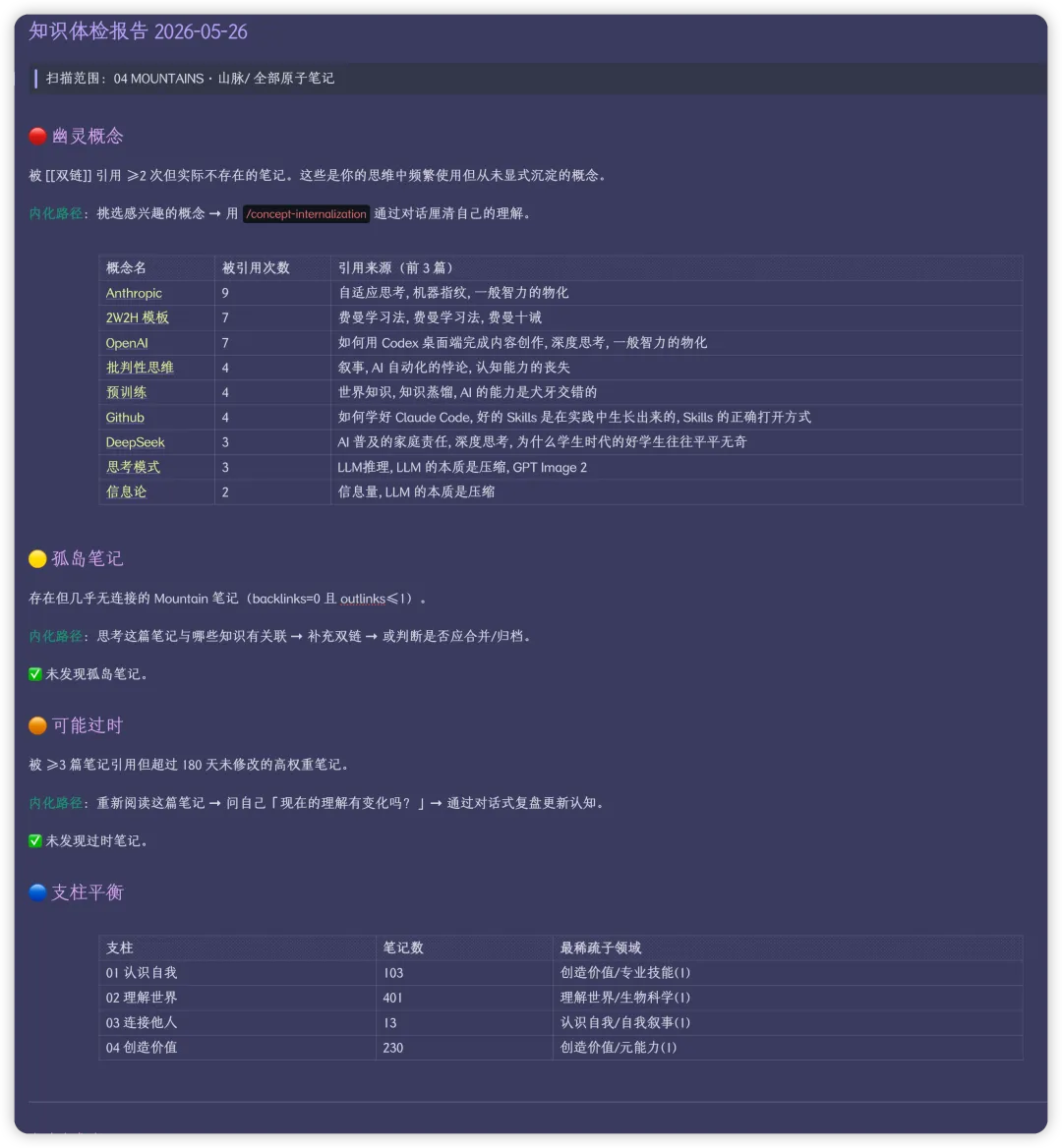Open the DeepSeek concept link
The height and width of the screenshot is (1148, 1062).
pos(135,442)
